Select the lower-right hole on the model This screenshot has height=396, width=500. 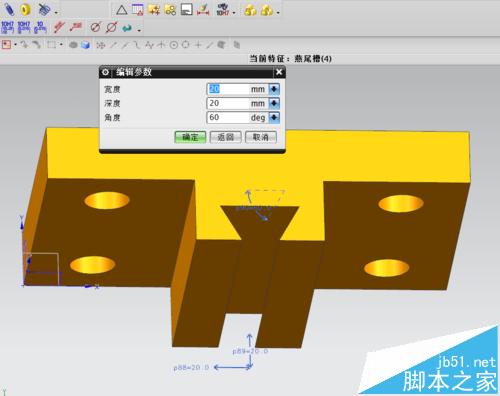(x=387, y=268)
